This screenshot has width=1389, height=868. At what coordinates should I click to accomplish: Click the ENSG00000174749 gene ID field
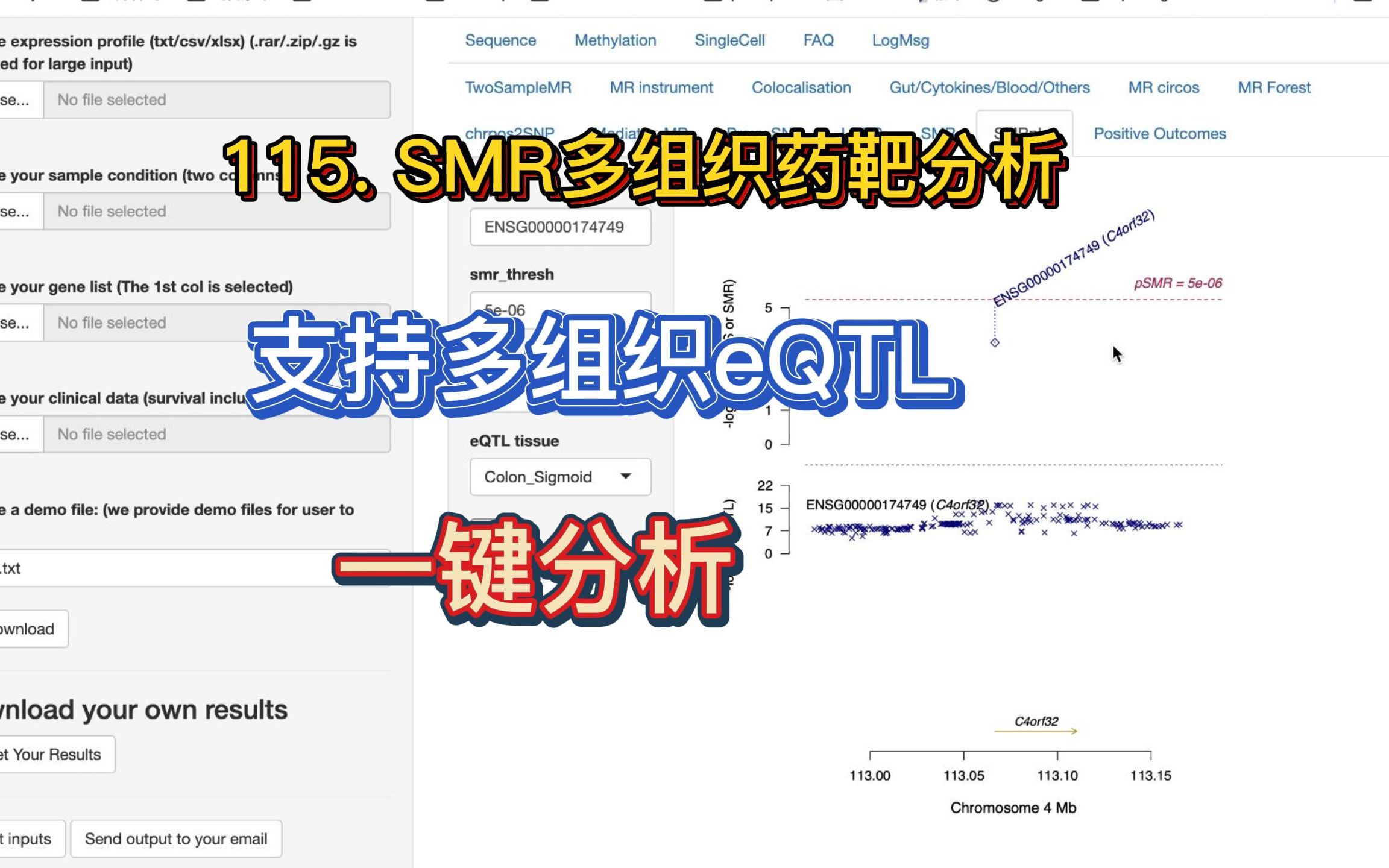pos(561,227)
